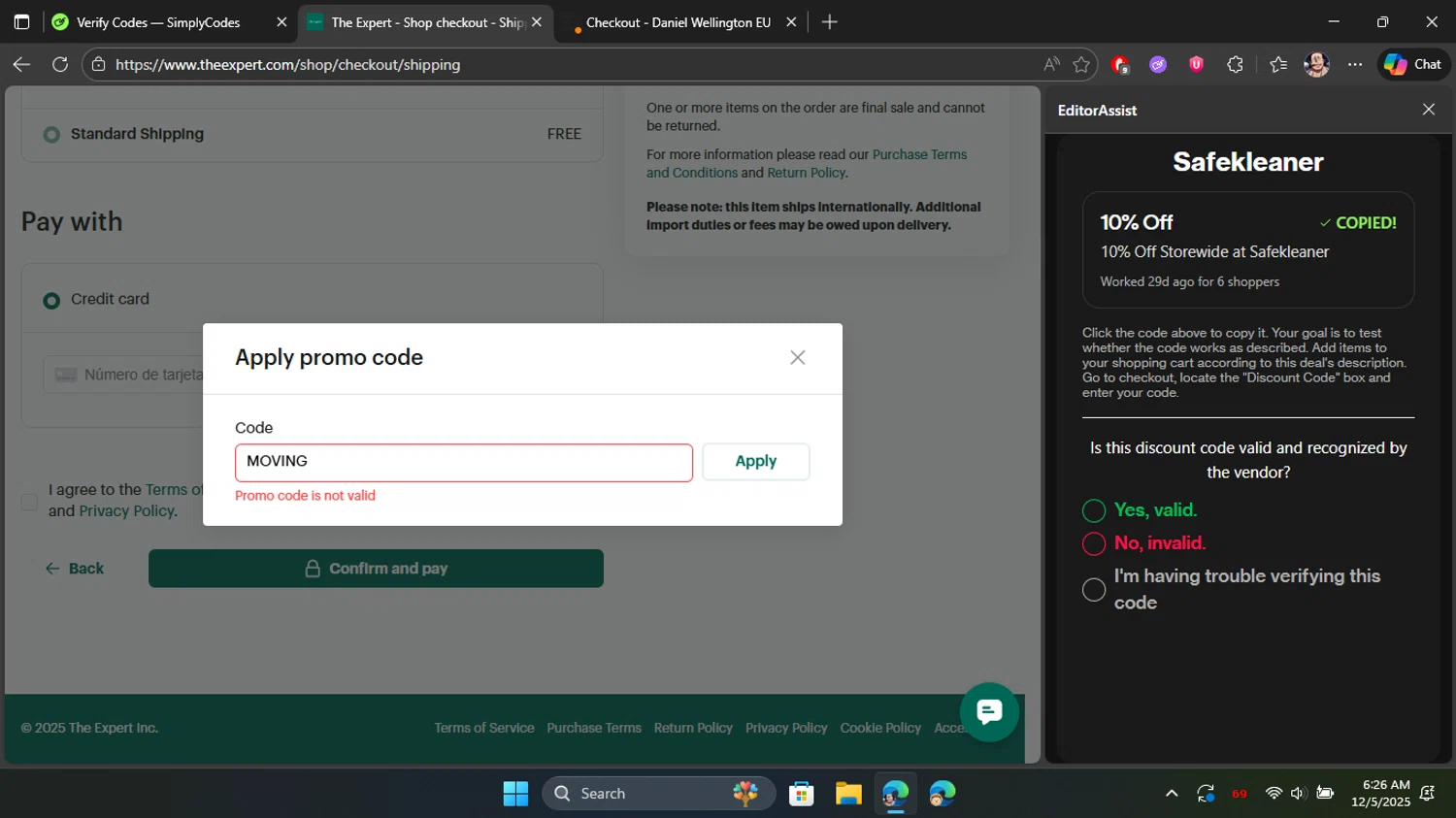Open the volume speaker icon
This screenshot has width=1456, height=818.
1299,794
